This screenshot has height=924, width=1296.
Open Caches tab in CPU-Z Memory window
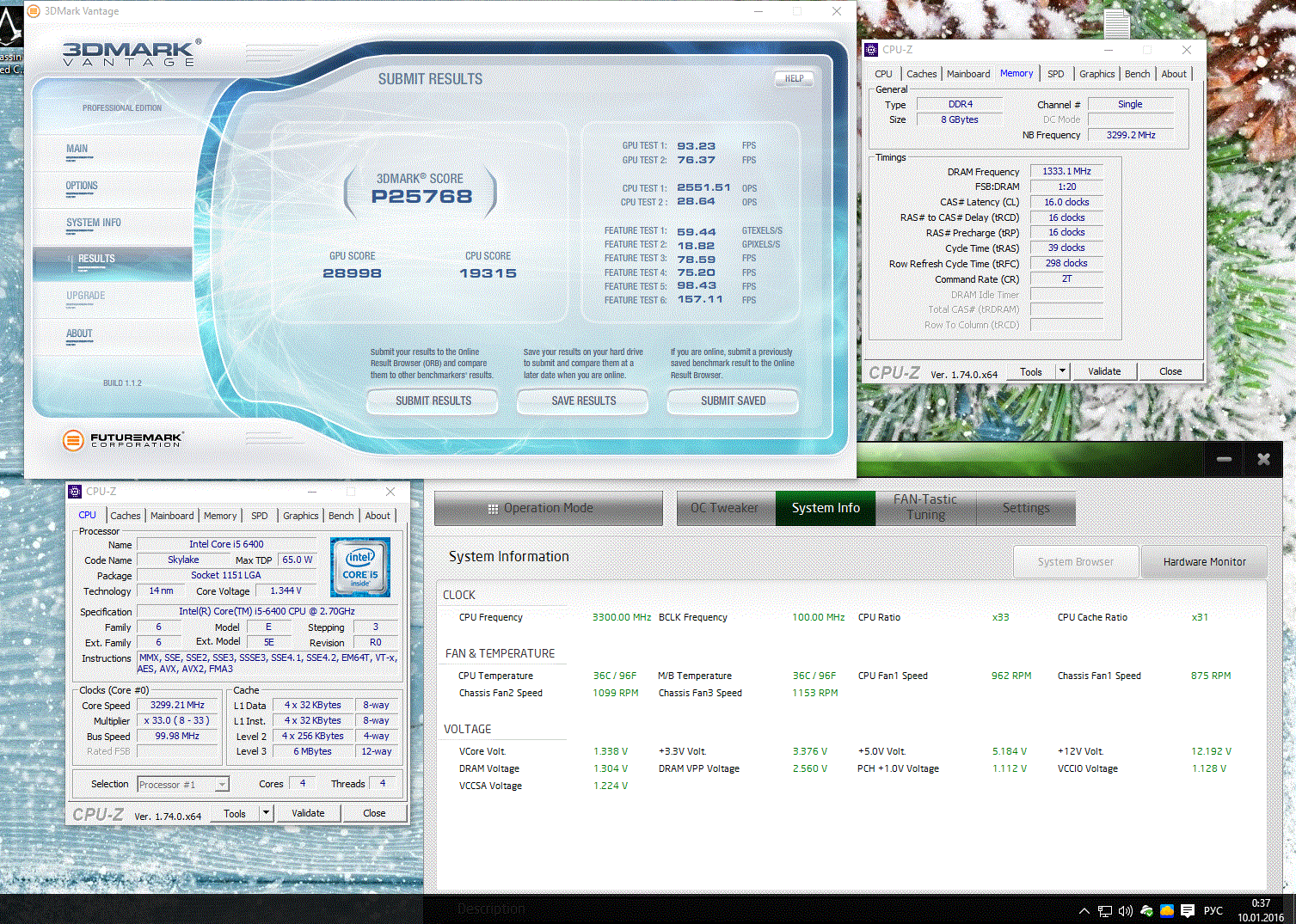[x=922, y=74]
